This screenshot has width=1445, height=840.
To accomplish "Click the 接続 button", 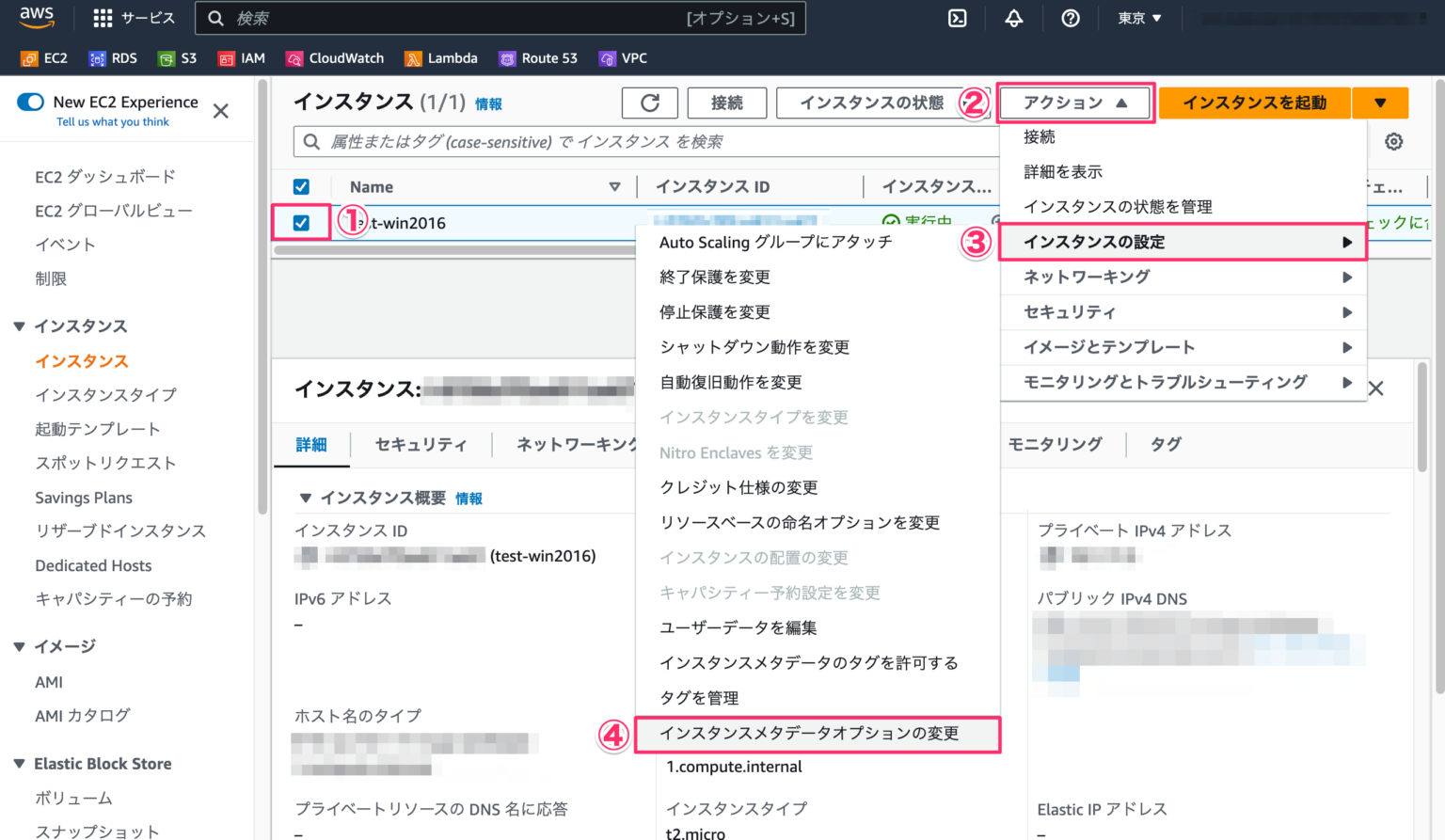I will [x=726, y=103].
